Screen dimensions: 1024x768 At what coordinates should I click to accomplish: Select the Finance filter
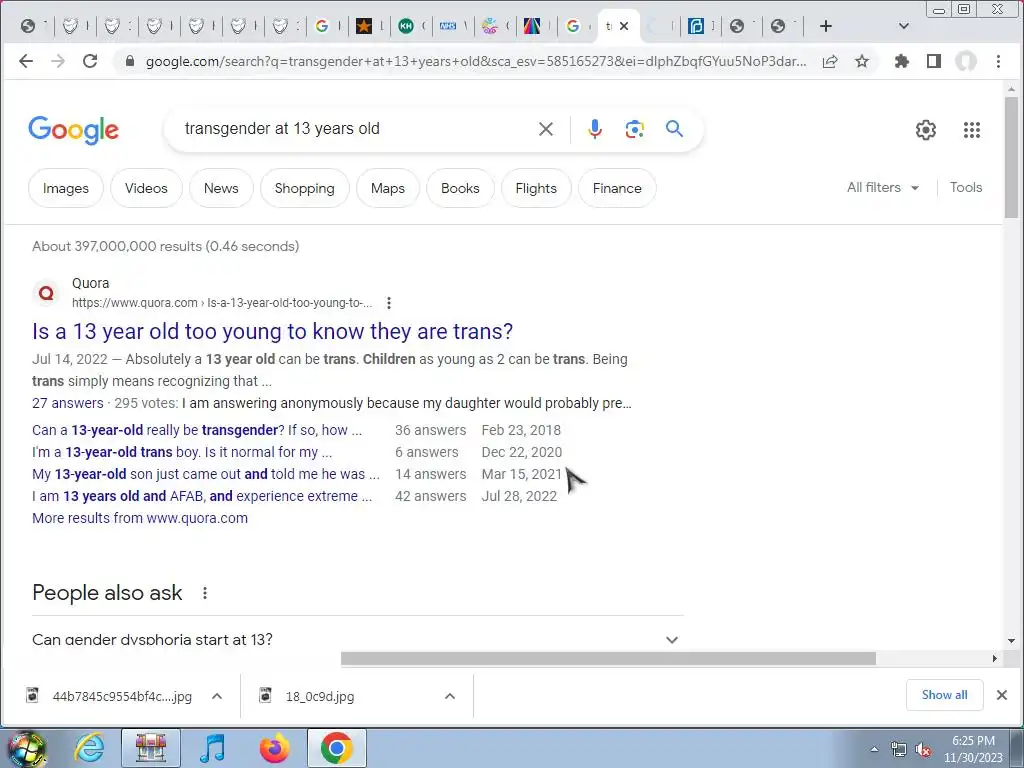pos(617,188)
